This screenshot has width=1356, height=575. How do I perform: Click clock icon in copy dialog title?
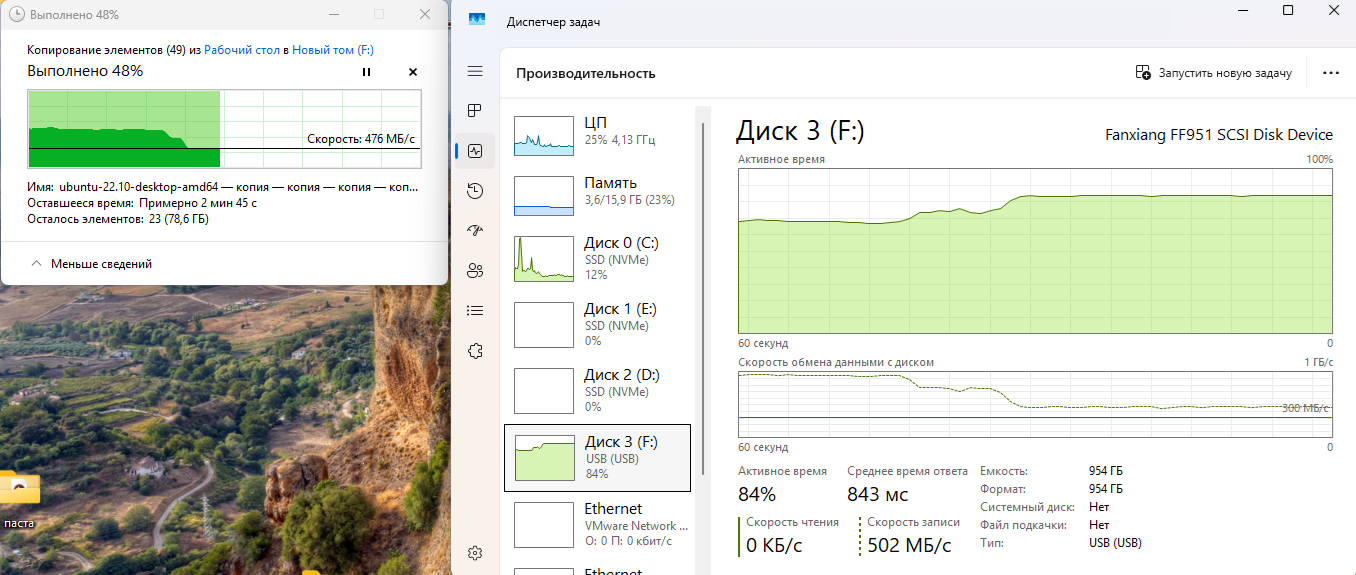(x=17, y=15)
